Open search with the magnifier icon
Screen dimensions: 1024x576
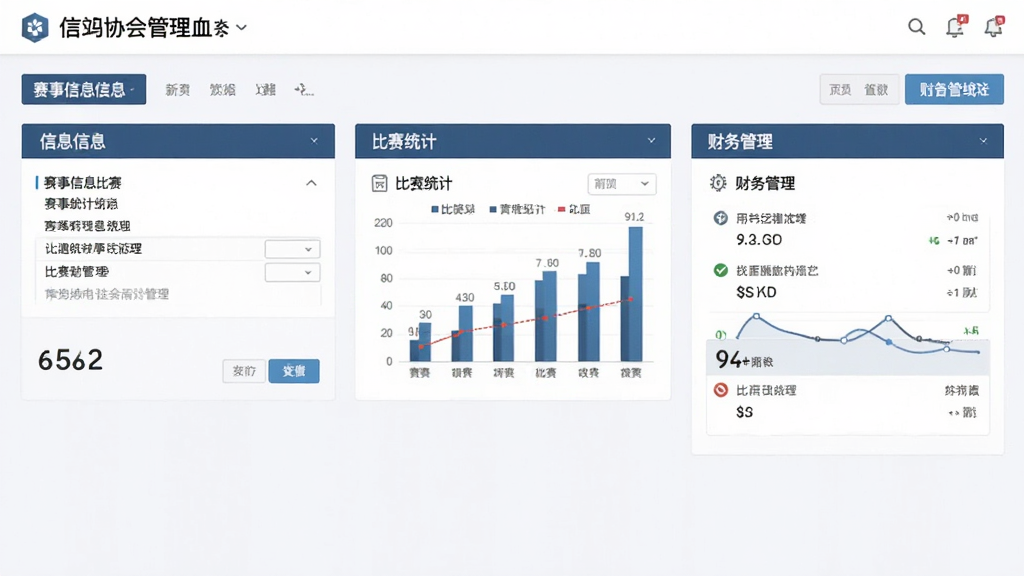[x=916, y=27]
